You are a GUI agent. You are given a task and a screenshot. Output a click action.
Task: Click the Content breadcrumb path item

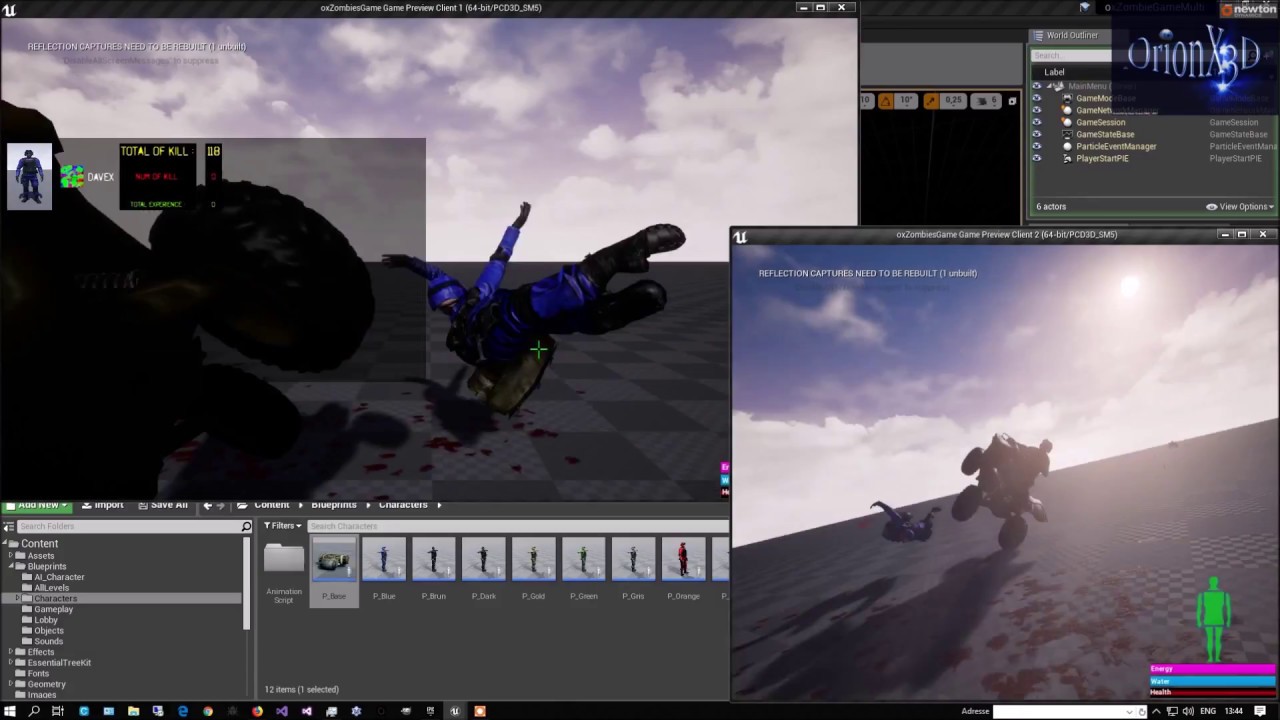271,505
